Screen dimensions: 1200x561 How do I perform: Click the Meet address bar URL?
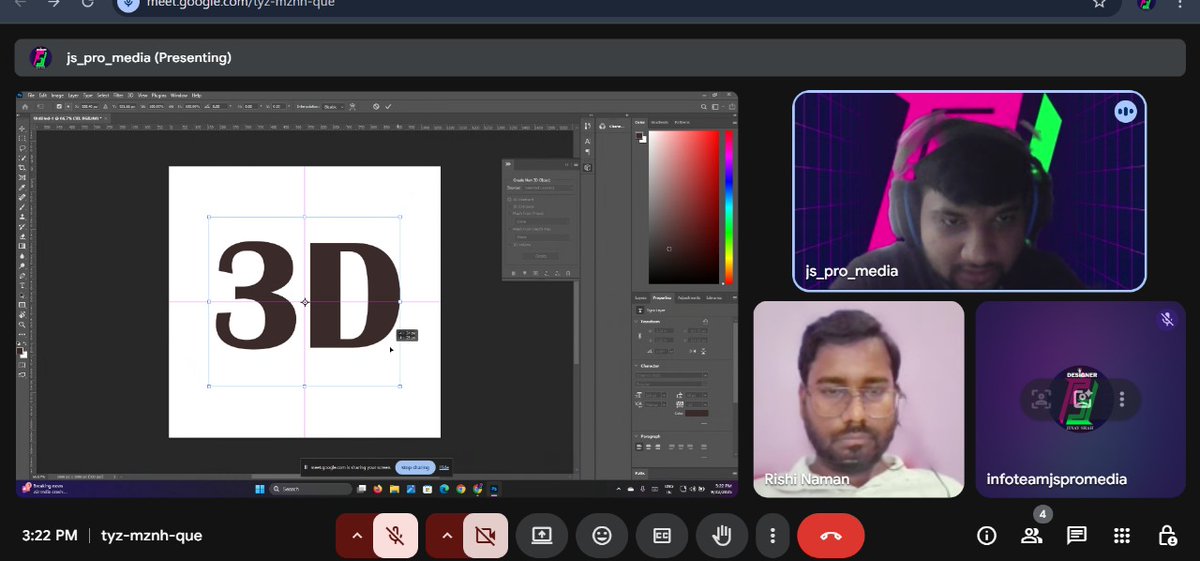click(240, 3)
